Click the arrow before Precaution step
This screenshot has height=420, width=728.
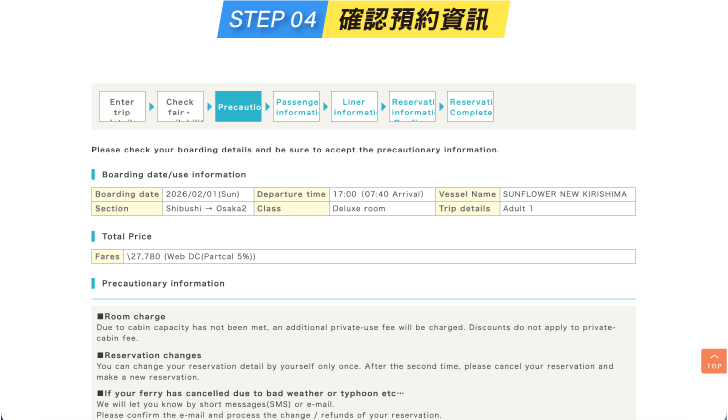click(209, 106)
